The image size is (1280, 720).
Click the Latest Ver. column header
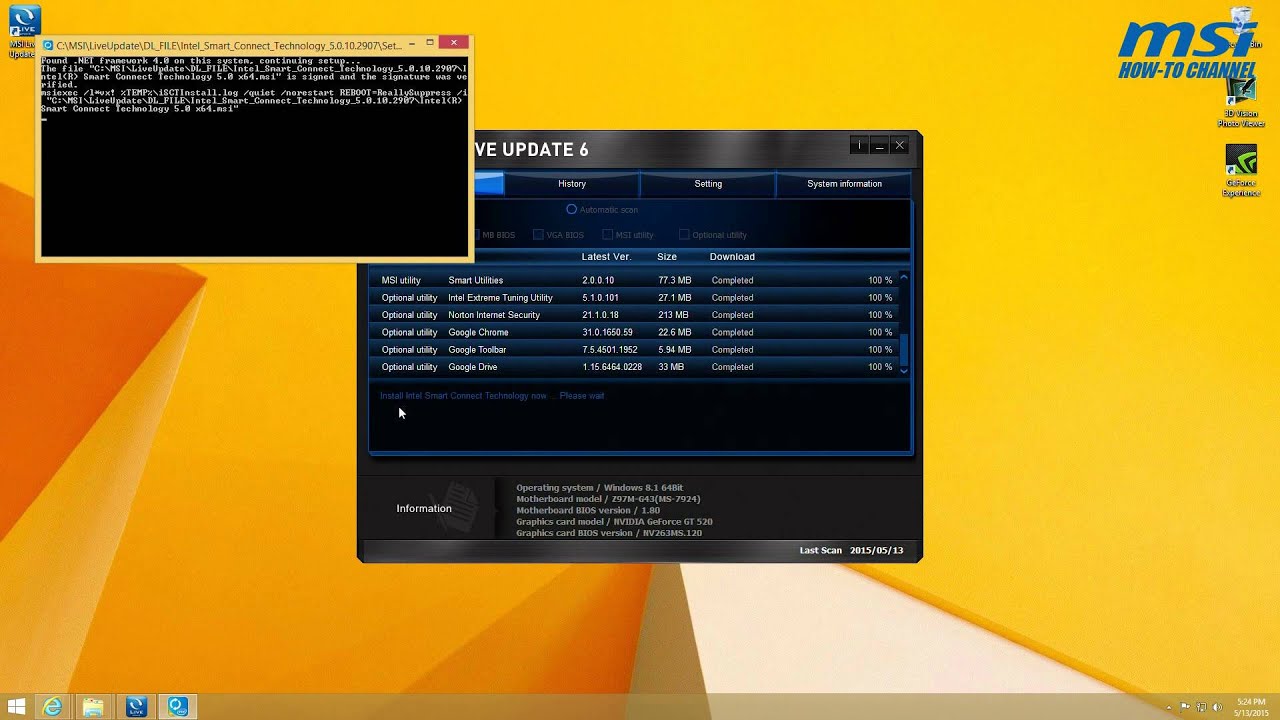(x=606, y=257)
